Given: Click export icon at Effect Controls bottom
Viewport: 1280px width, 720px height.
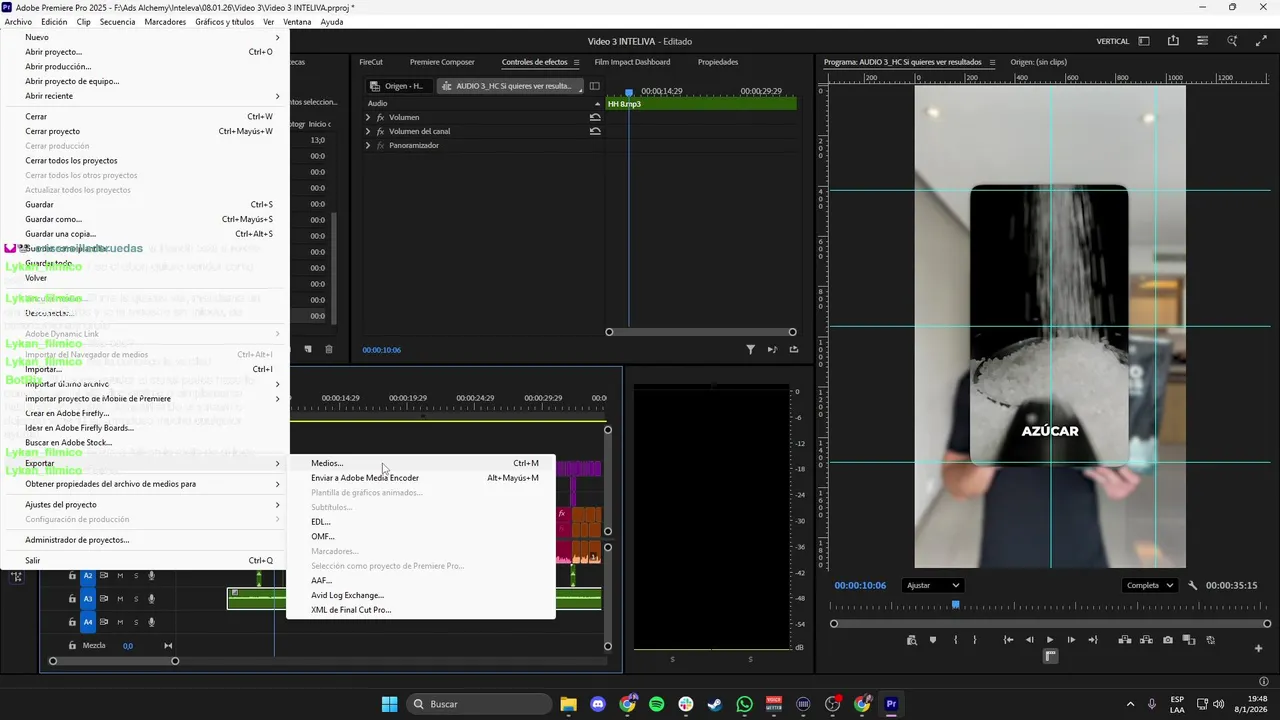Looking at the screenshot, I should point(794,350).
